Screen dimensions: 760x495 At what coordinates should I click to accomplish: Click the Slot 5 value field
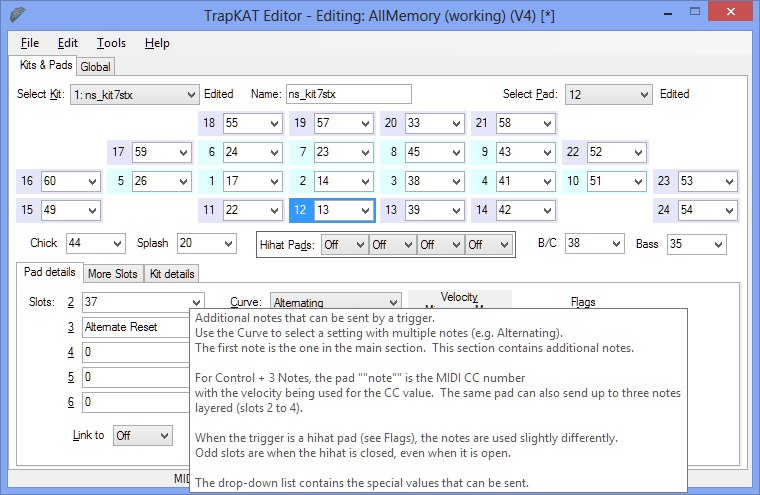[136, 377]
